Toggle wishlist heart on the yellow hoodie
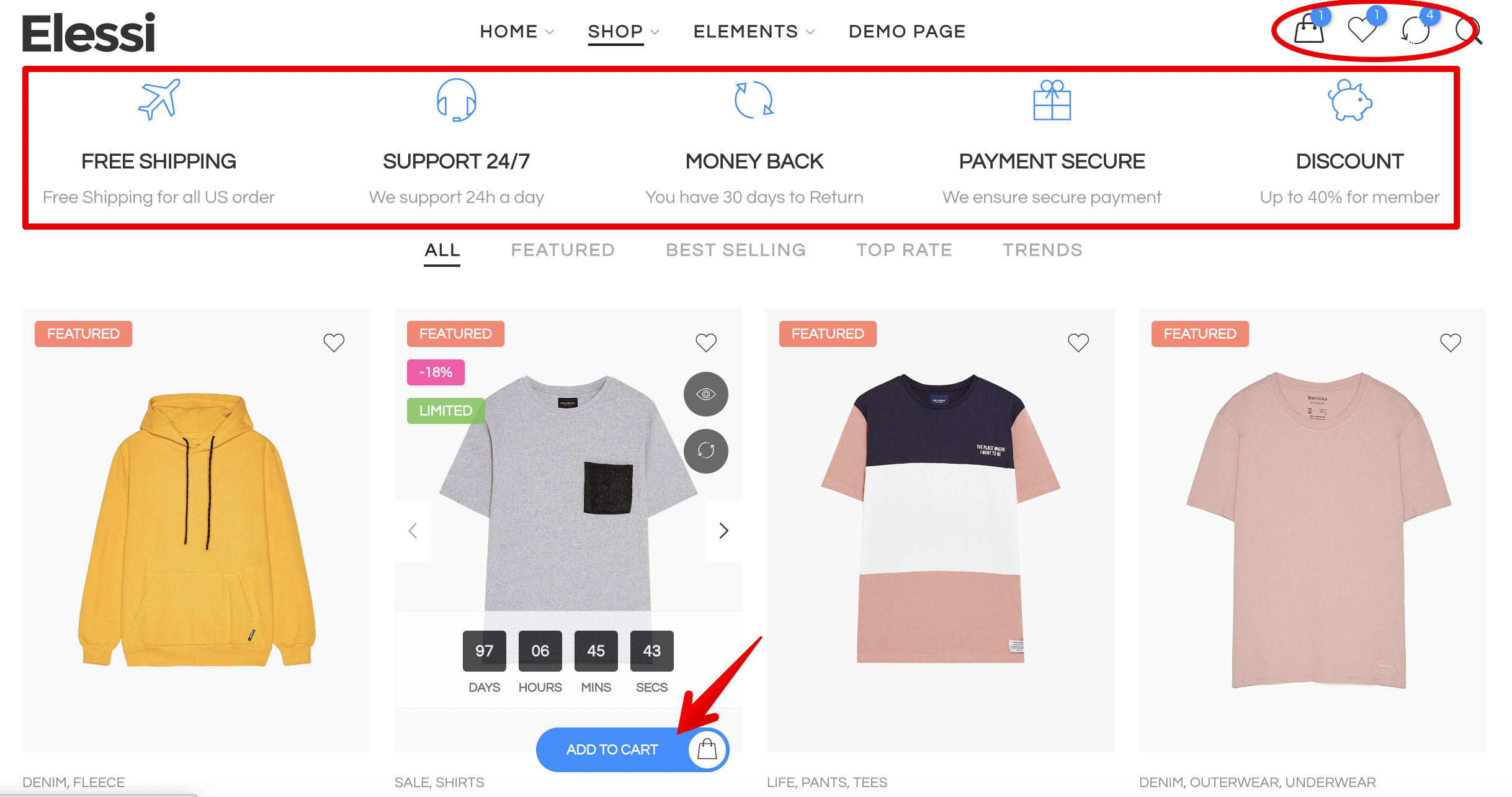 [334, 342]
